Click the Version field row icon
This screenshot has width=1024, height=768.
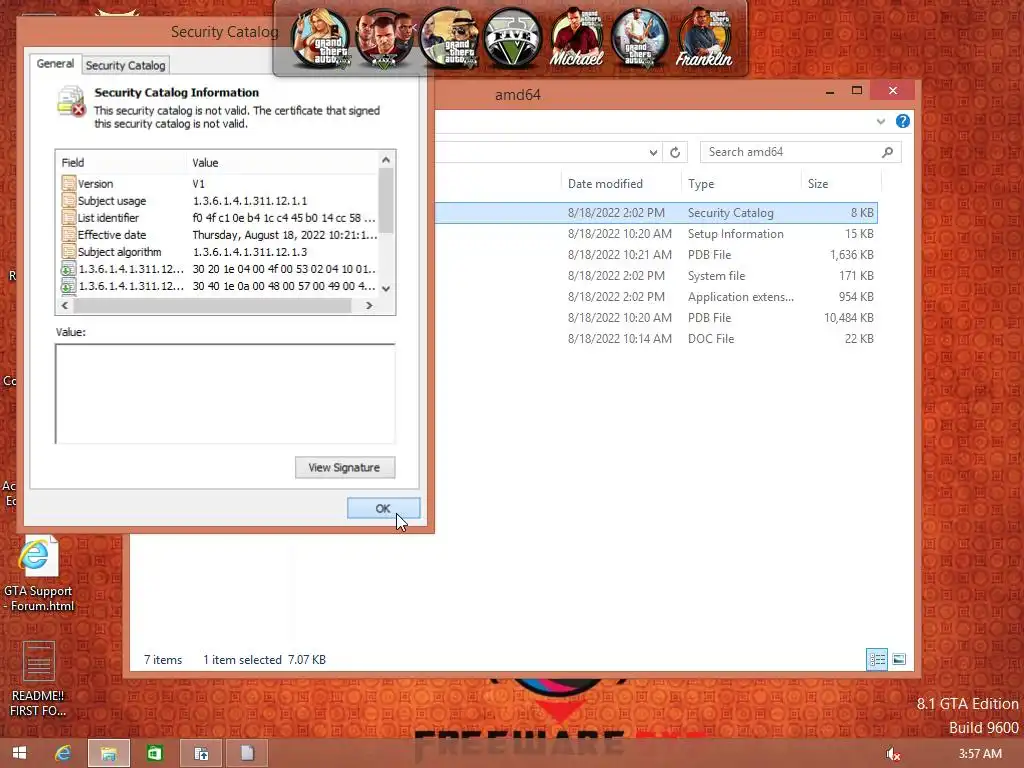coord(69,184)
